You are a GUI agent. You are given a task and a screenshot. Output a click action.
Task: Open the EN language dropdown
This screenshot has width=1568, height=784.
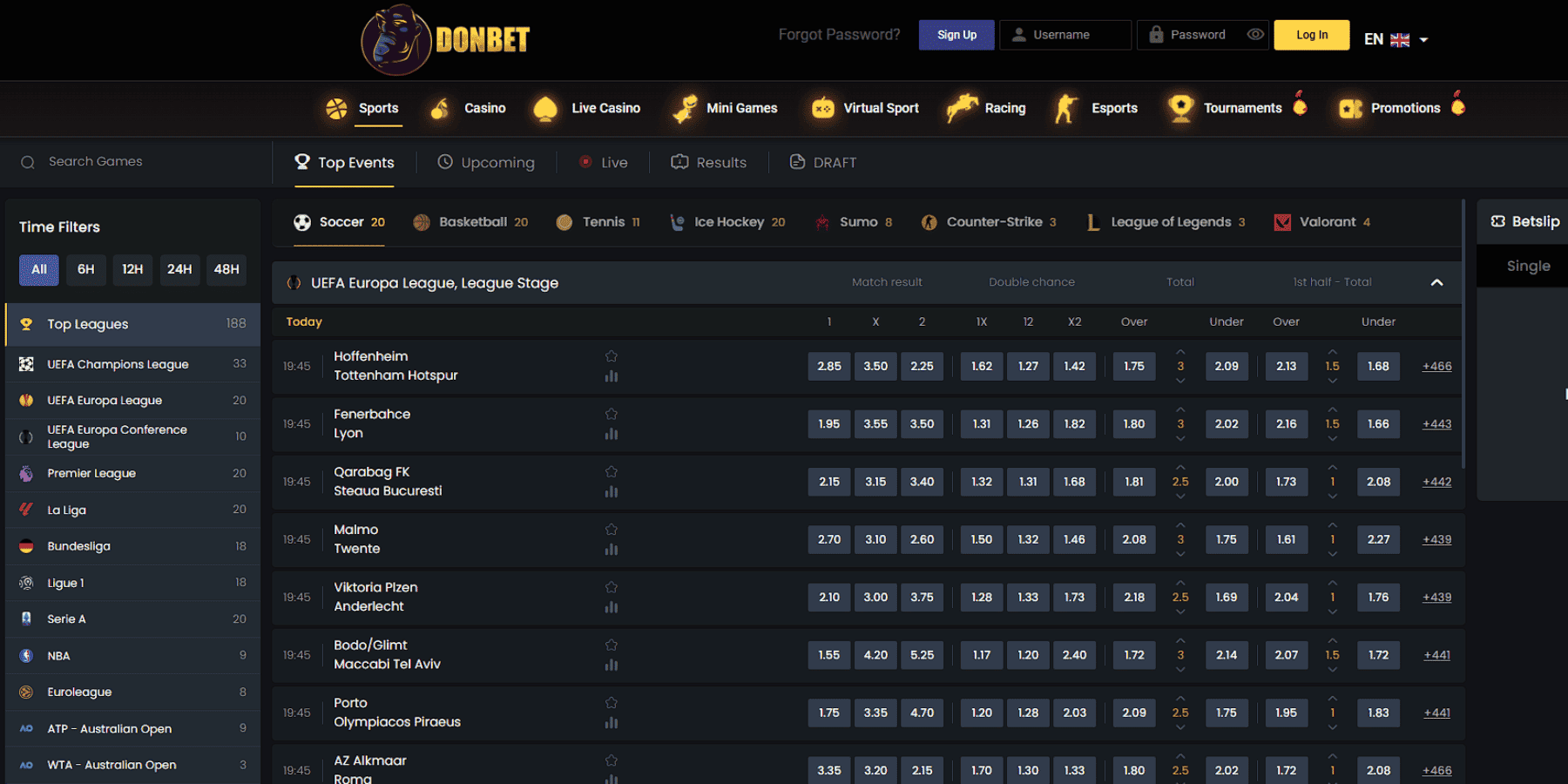pyautogui.click(x=1396, y=39)
